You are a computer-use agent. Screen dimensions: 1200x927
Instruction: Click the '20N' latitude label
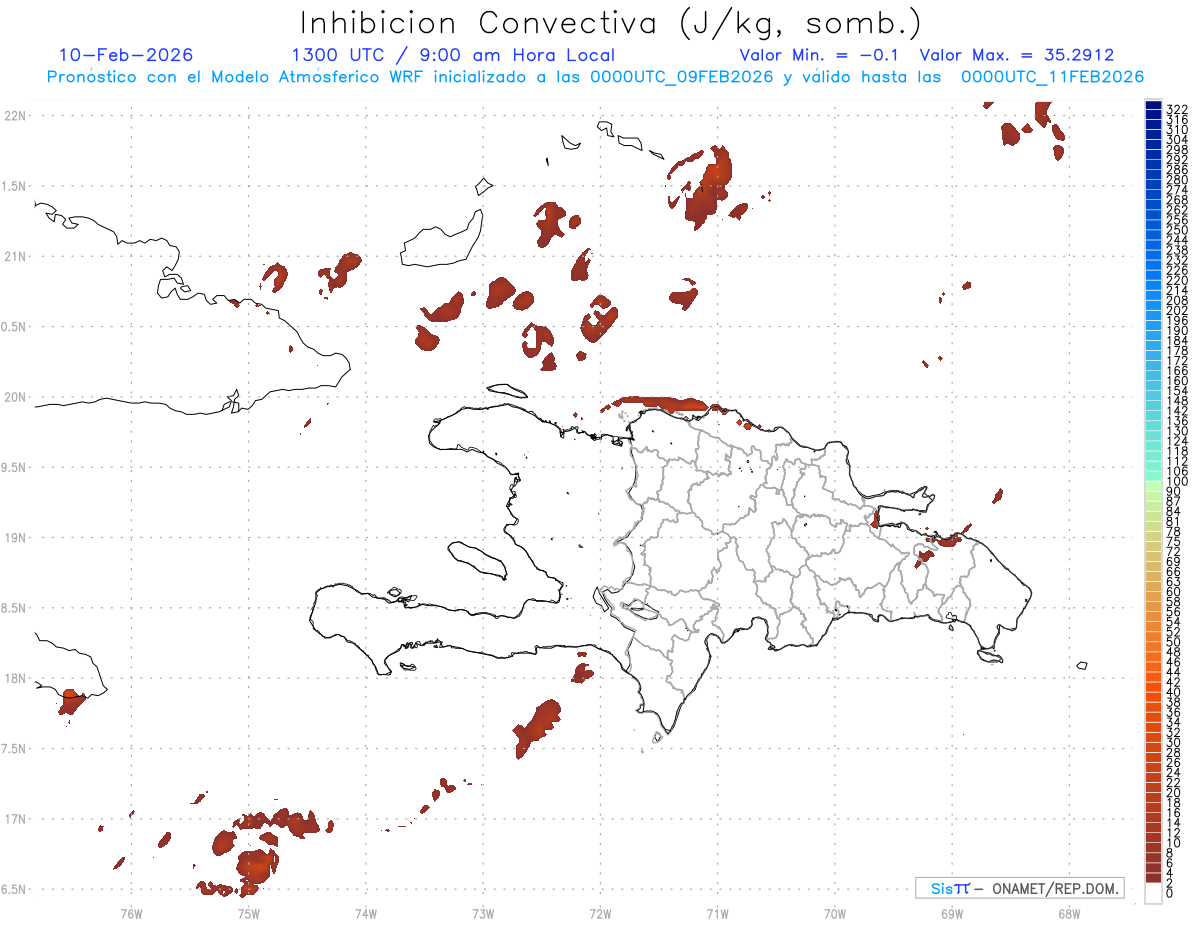coord(15,397)
